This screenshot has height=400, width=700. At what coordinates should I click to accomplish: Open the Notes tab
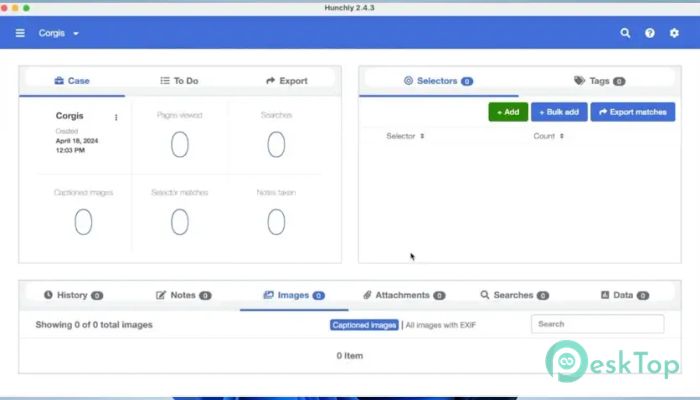tap(183, 295)
